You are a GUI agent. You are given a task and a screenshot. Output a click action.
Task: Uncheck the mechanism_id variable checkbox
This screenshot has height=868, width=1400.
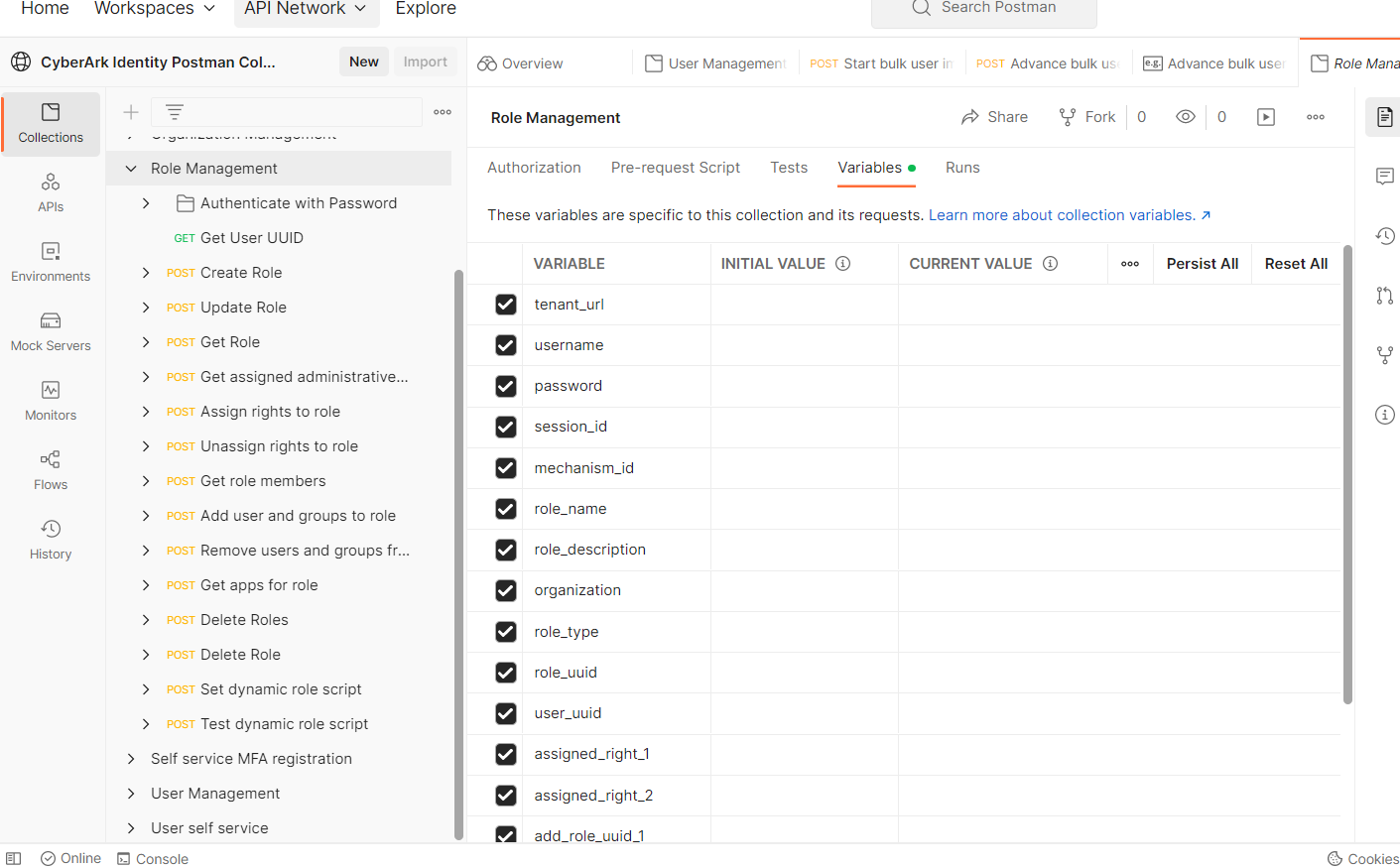506,468
